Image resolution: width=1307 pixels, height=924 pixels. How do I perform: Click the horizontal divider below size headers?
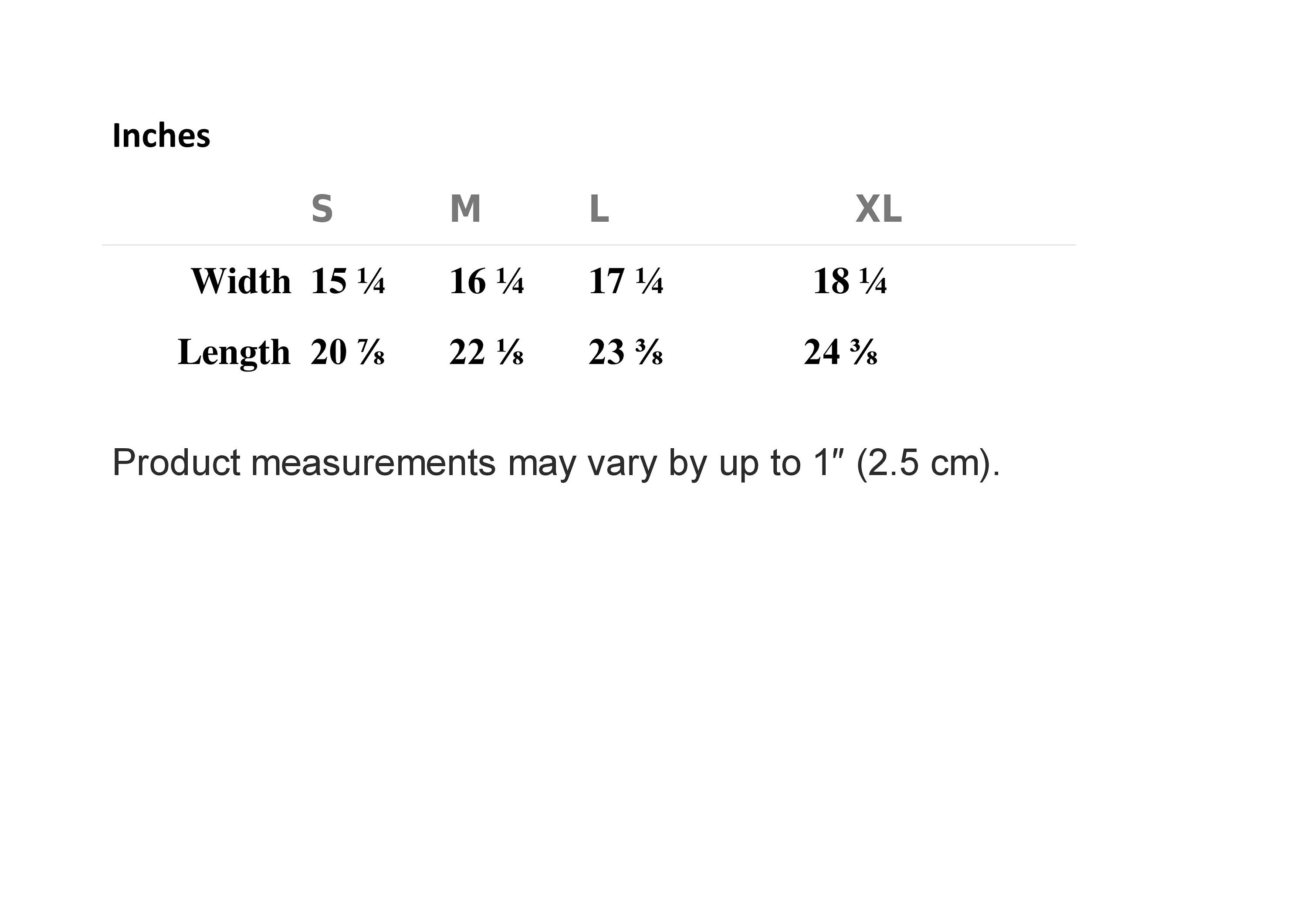point(589,245)
